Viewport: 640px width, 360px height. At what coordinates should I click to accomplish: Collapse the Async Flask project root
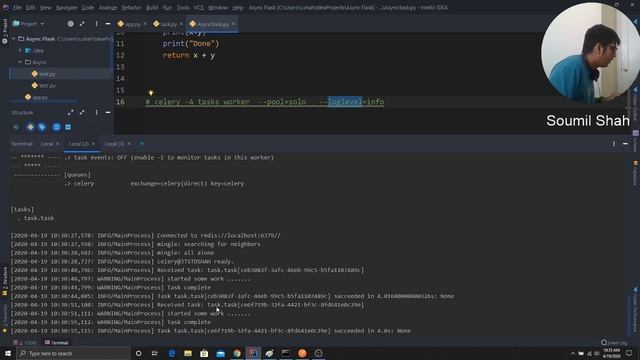point(14,39)
